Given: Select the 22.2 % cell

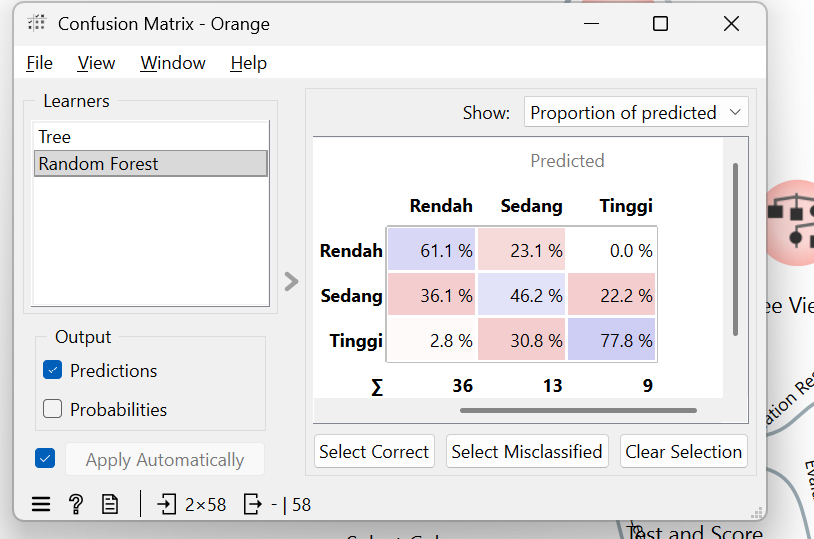Looking at the screenshot, I should tap(612, 294).
